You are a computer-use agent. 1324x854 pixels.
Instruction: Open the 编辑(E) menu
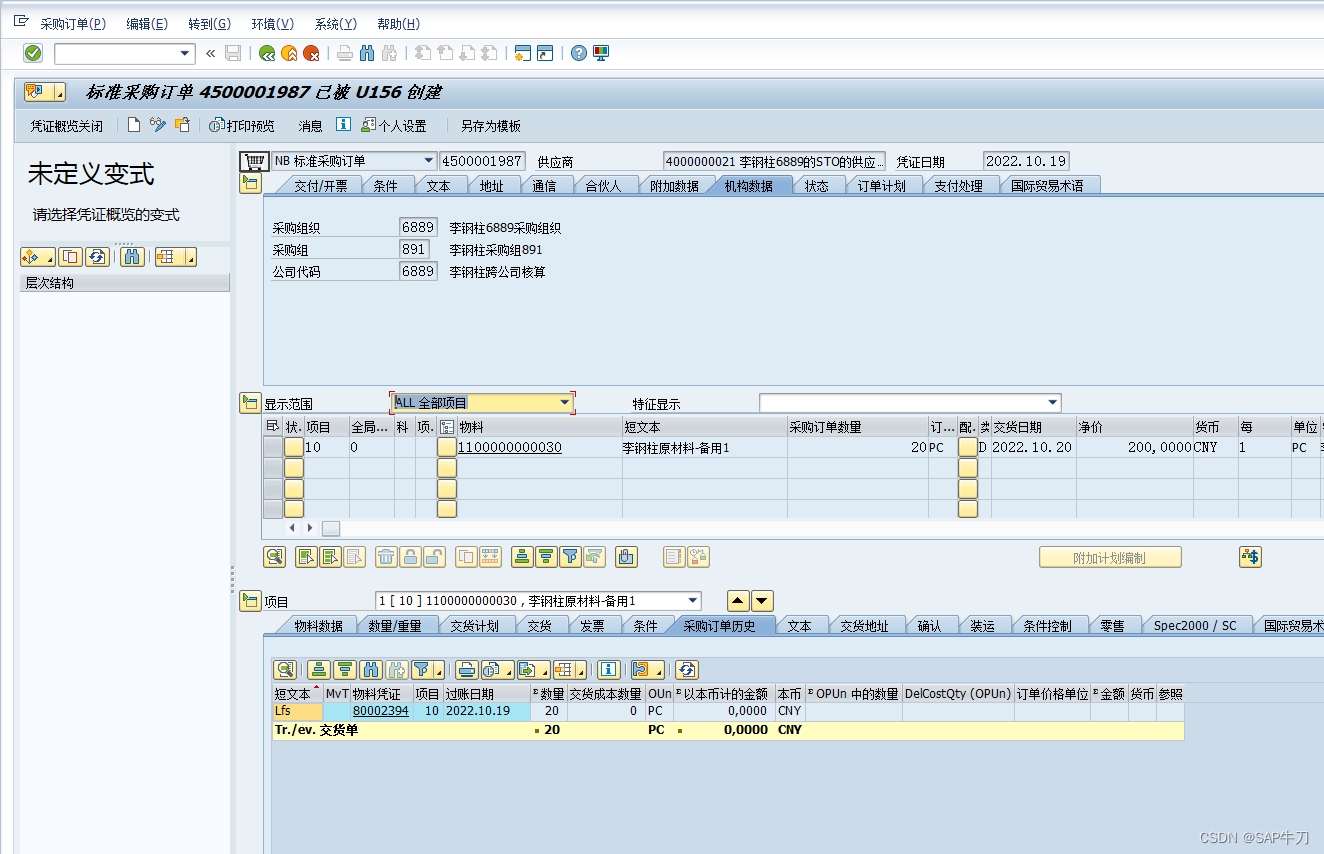tap(147, 24)
